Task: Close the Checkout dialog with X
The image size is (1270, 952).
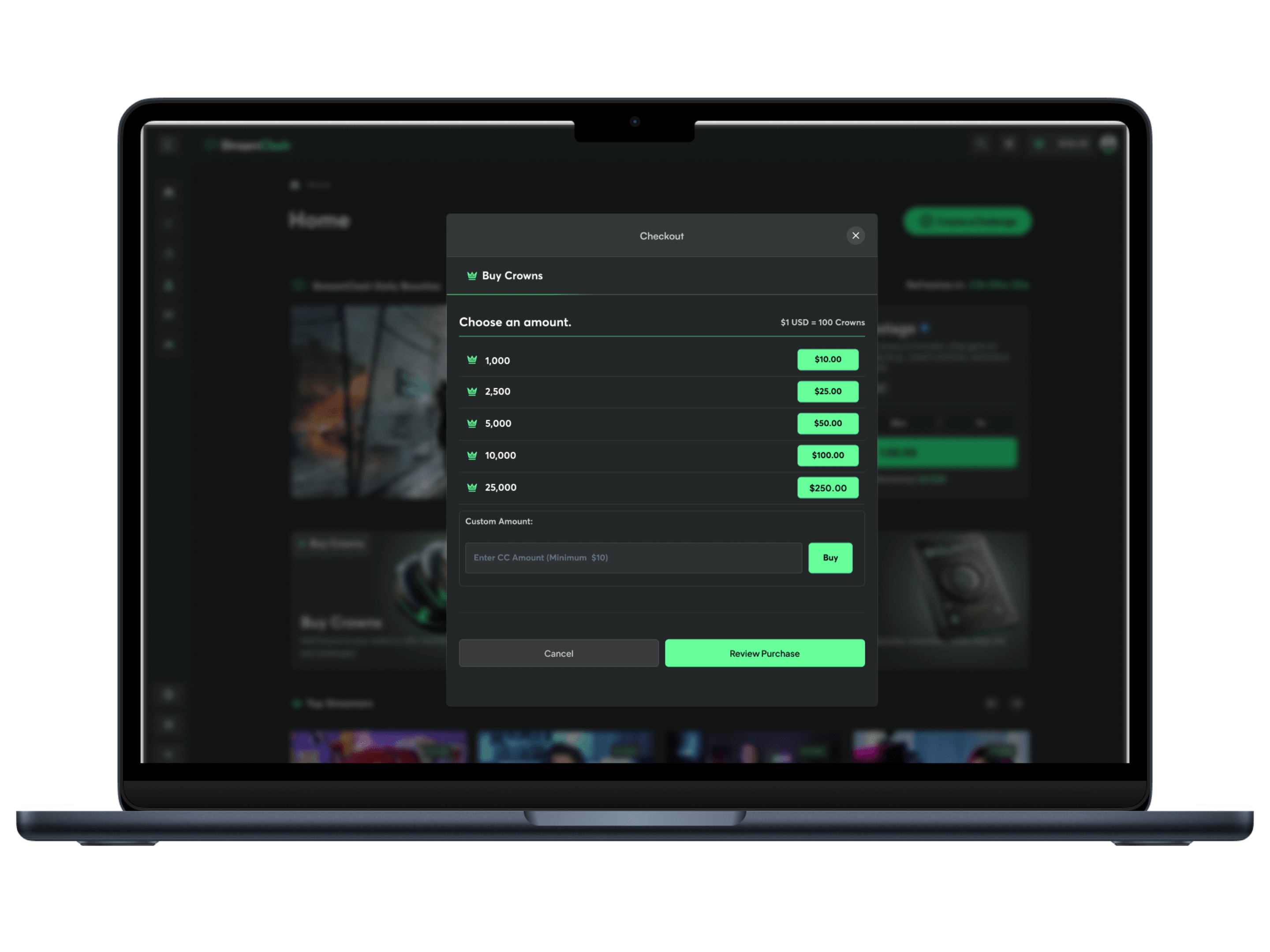Action: pyautogui.click(x=855, y=236)
